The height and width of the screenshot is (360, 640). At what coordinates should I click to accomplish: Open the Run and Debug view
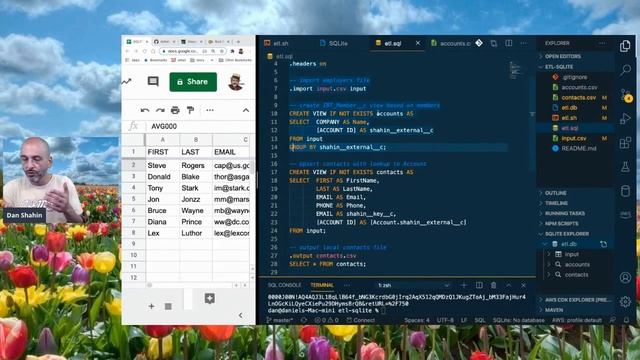(x=625, y=118)
